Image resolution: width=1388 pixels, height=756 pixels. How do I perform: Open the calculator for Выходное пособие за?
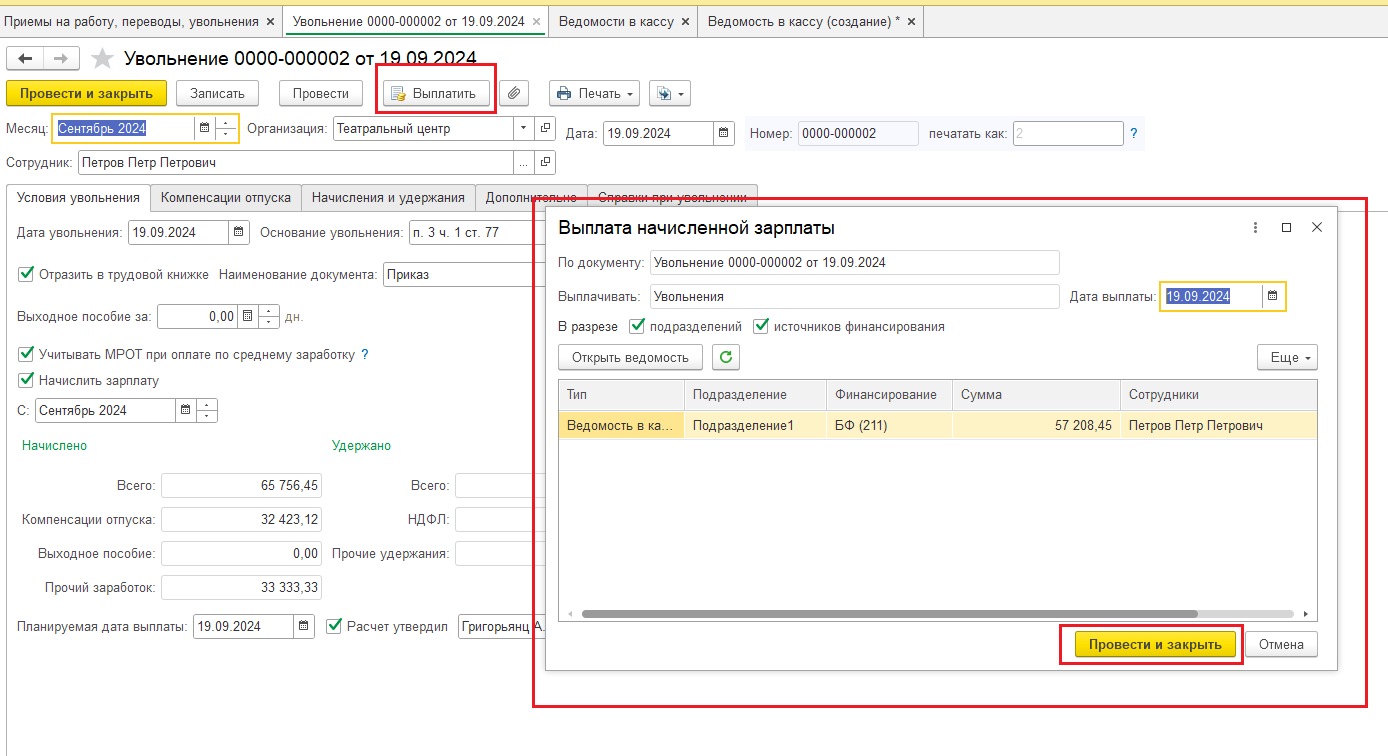(x=247, y=316)
